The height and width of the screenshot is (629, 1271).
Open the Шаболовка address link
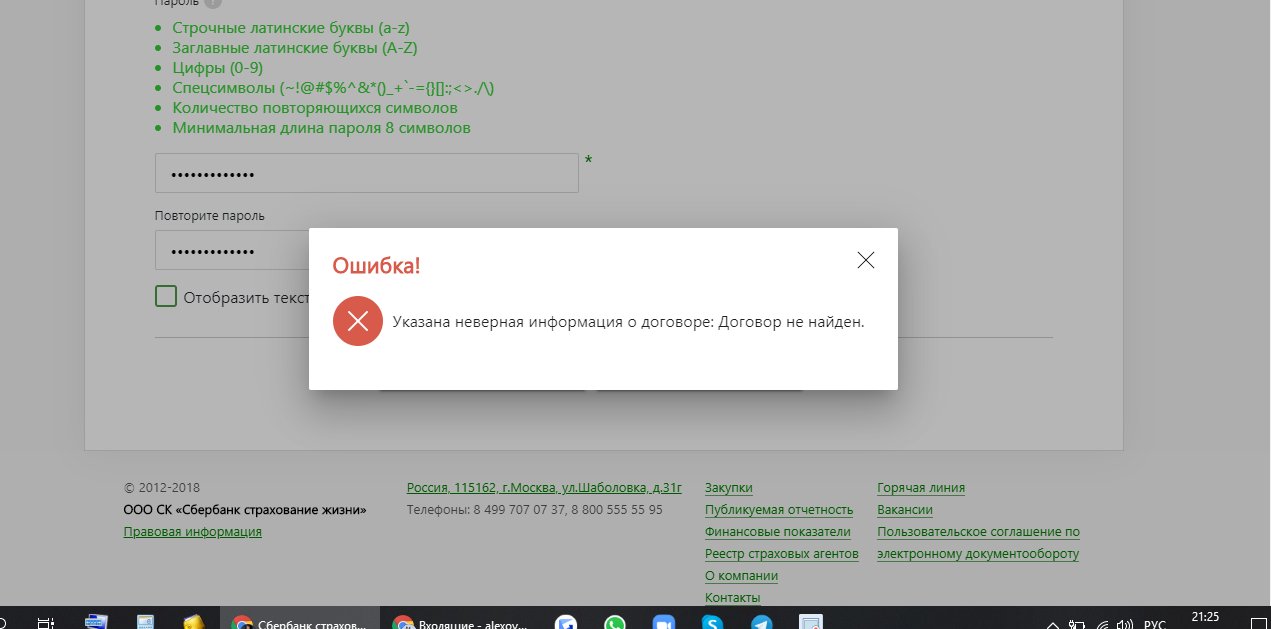(544, 488)
